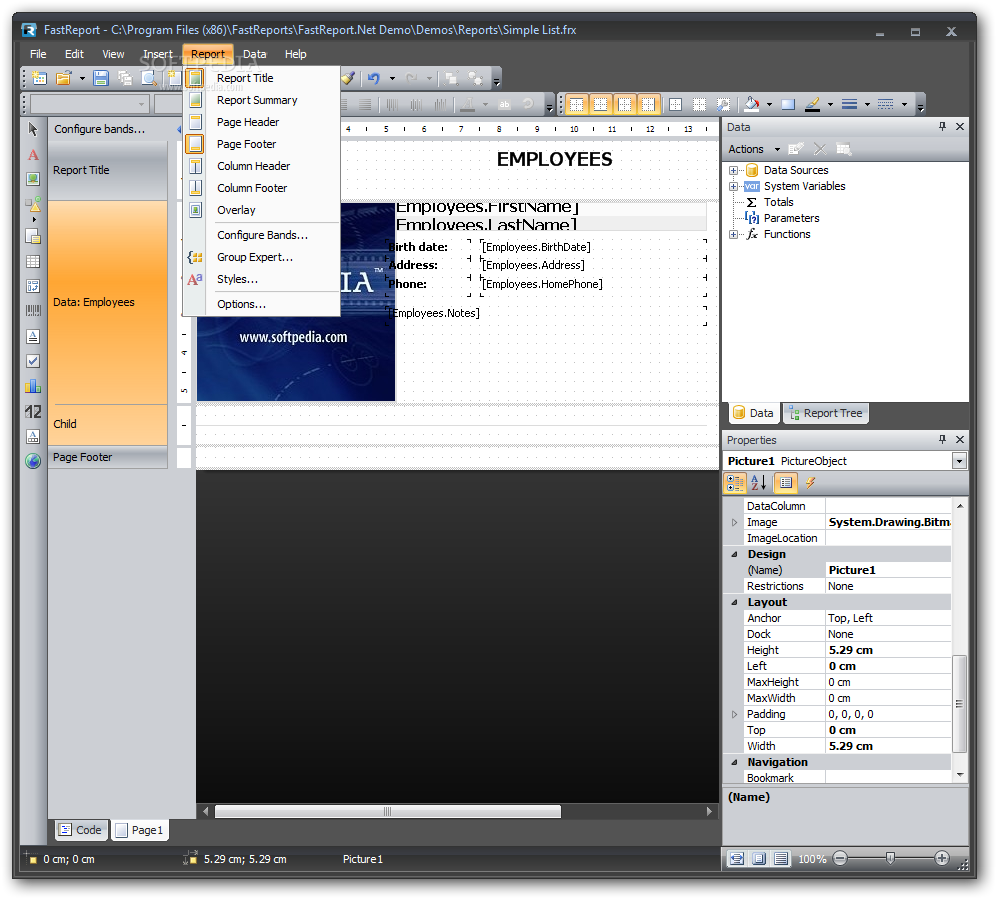Expand the Functions tree node
Viewport: 997px width, 899px height.
[733, 234]
